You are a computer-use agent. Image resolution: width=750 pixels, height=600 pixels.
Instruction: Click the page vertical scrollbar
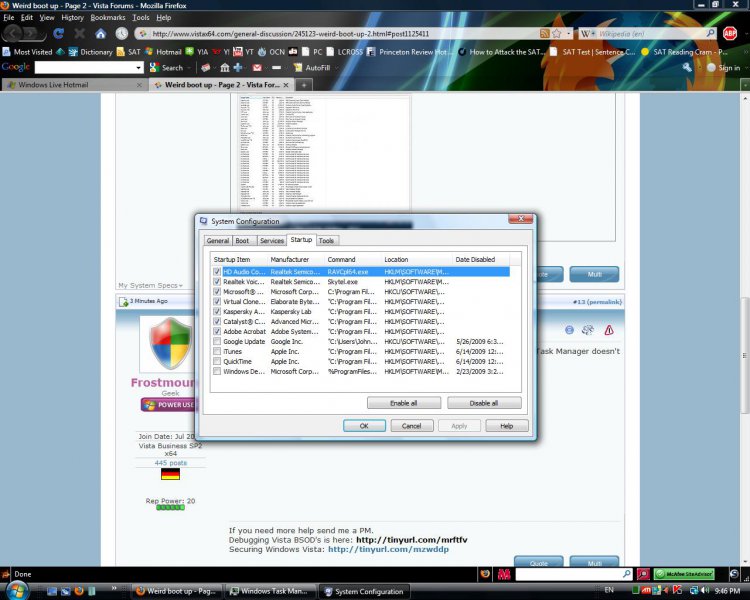point(745,355)
